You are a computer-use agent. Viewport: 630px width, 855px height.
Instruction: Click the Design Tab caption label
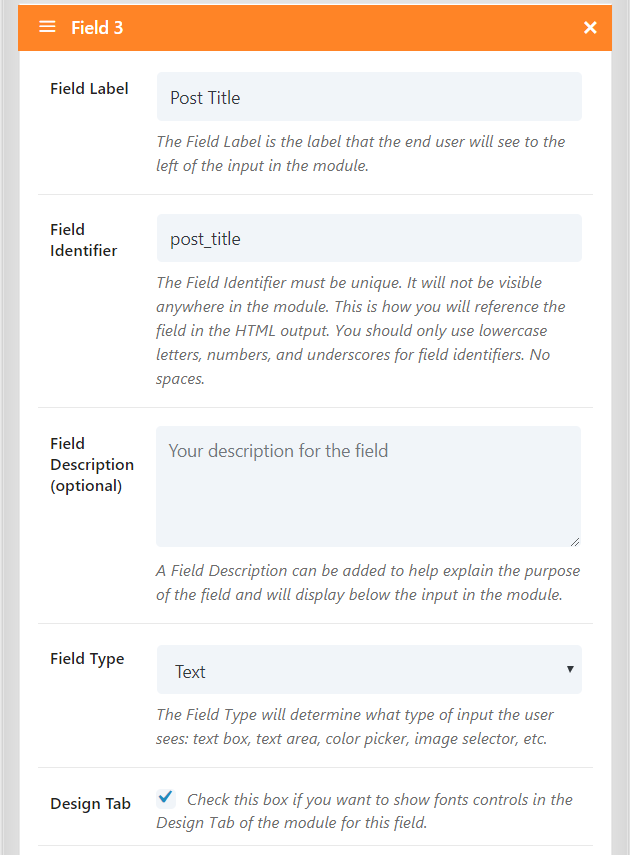click(91, 803)
